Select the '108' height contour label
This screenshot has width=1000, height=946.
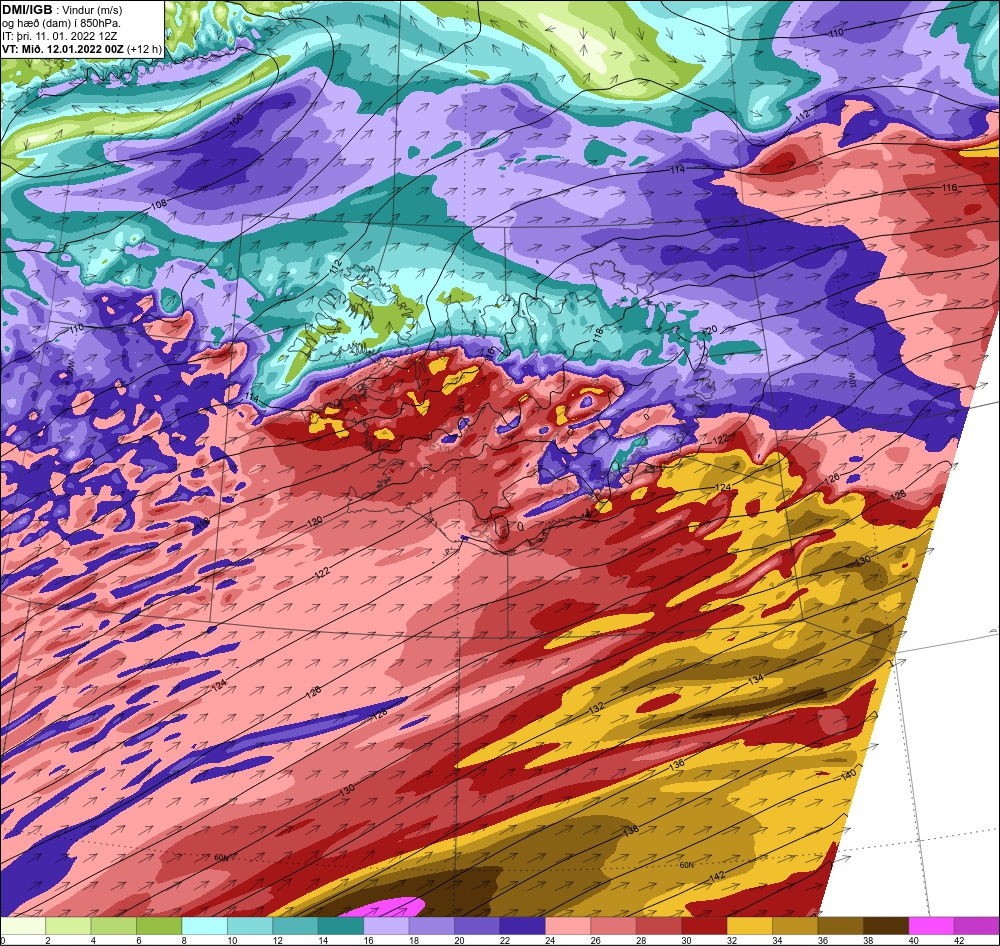click(x=158, y=204)
